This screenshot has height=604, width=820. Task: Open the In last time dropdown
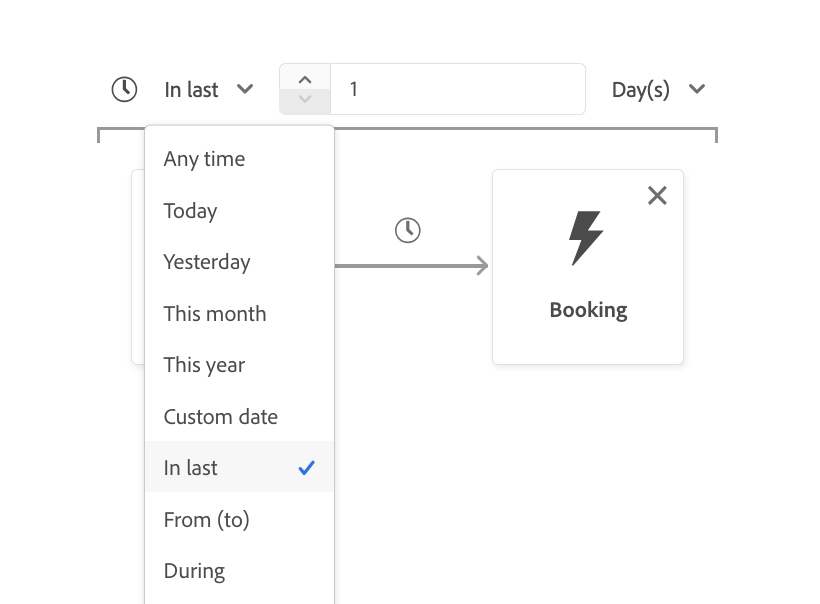209,89
